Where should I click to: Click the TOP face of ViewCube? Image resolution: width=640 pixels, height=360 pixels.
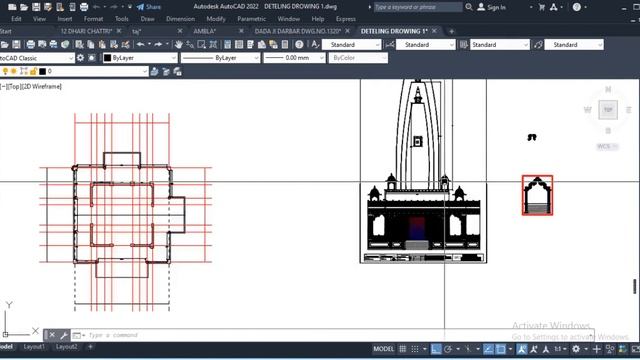pyautogui.click(x=608, y=110)
